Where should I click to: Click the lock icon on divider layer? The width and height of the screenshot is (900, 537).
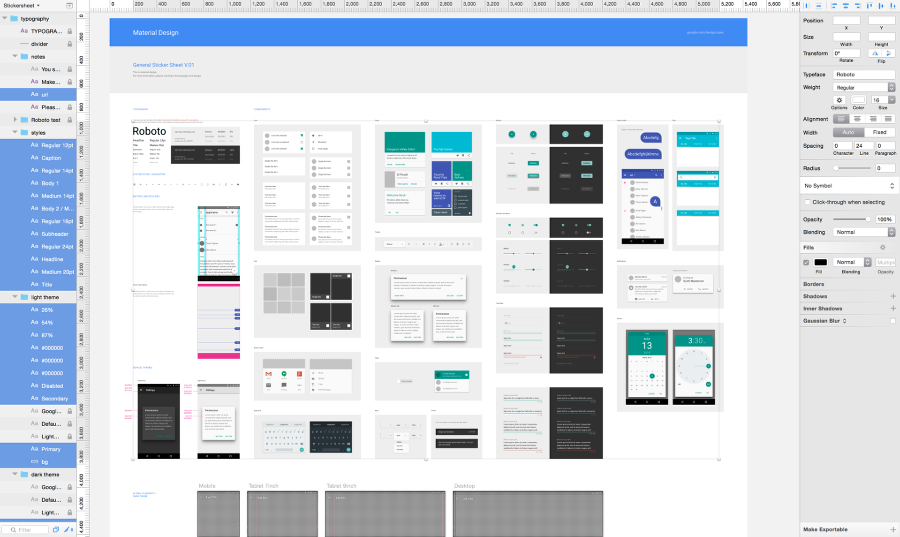coord(69,44)
